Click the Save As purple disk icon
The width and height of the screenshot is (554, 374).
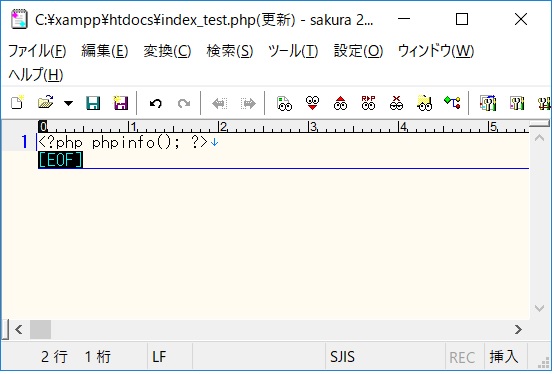click(x=120, y=103)
